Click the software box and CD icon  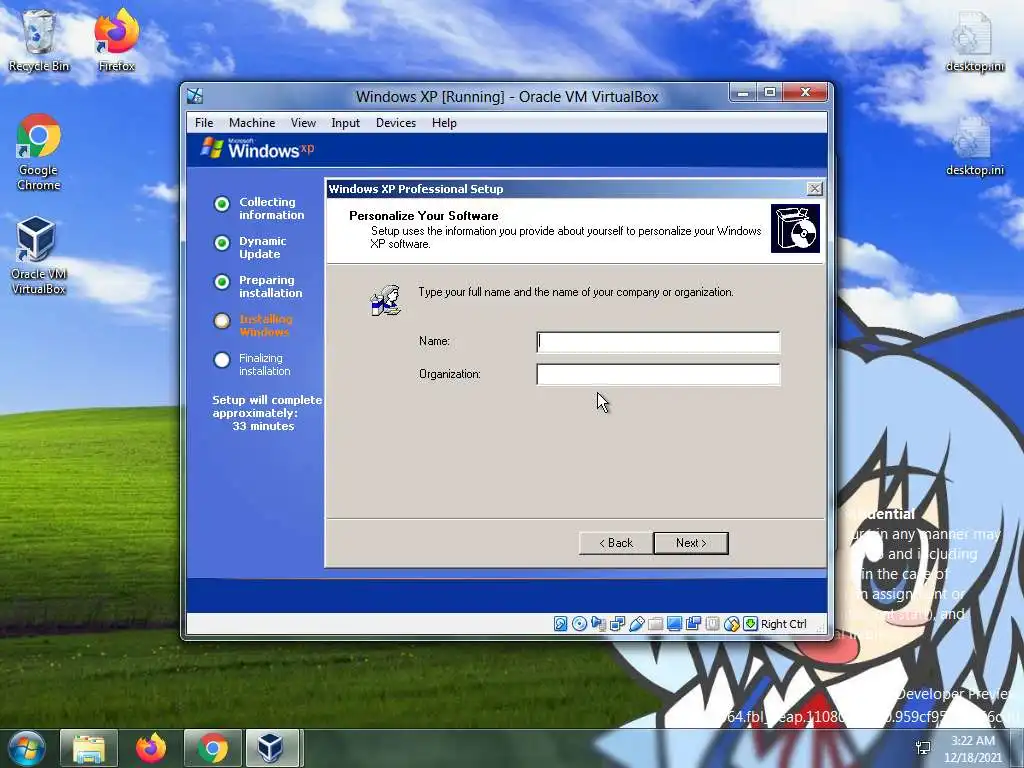click(x=795, y=229)
